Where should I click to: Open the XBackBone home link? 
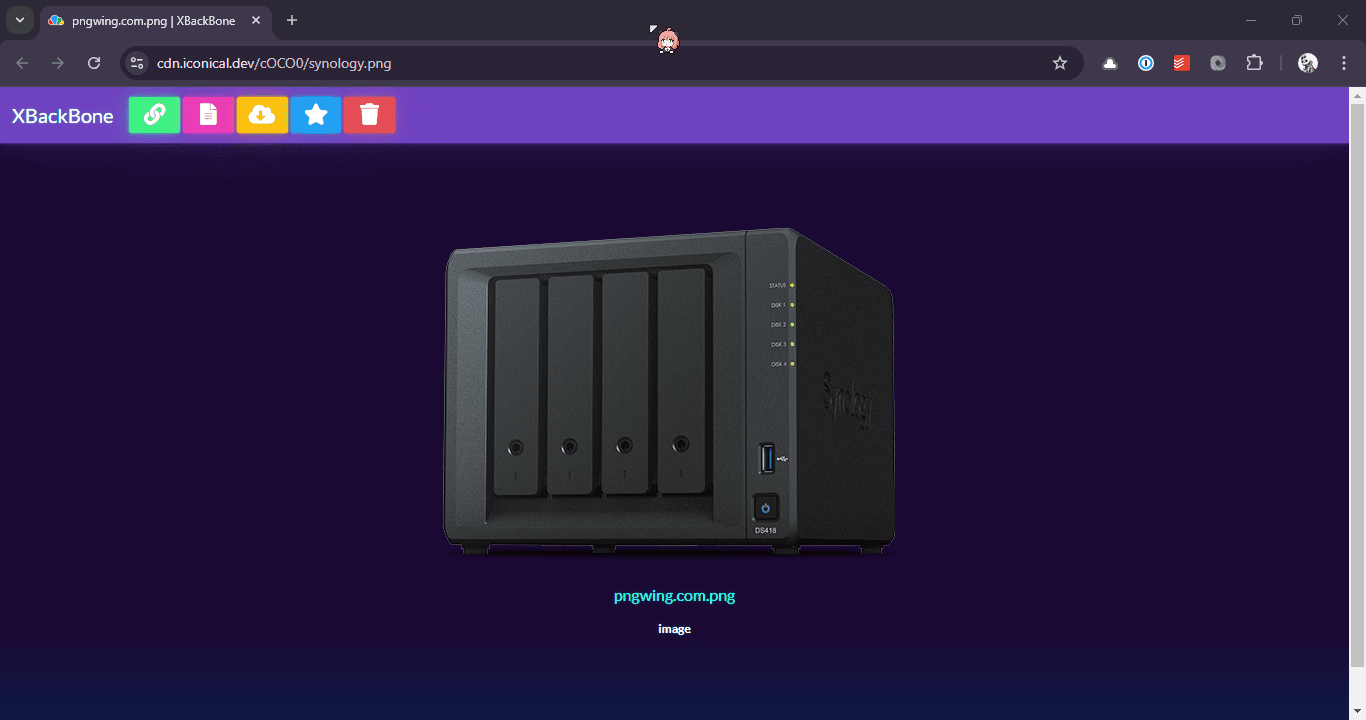[x=63, y=116]
